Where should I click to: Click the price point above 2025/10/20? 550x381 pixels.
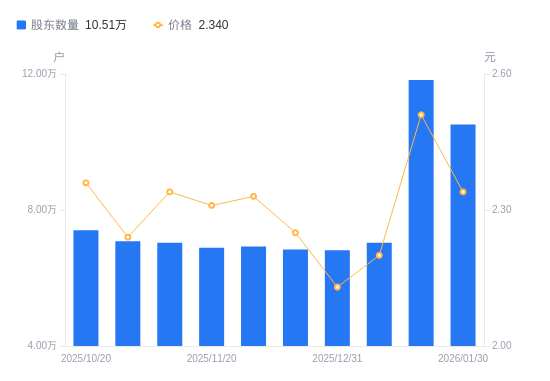(x=86, y=183)
